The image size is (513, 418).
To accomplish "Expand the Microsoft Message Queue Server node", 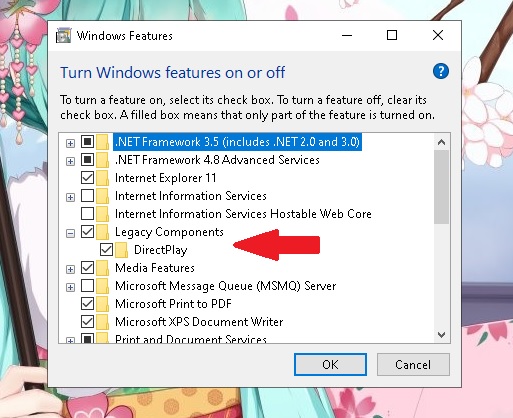I will coord(70,287).
